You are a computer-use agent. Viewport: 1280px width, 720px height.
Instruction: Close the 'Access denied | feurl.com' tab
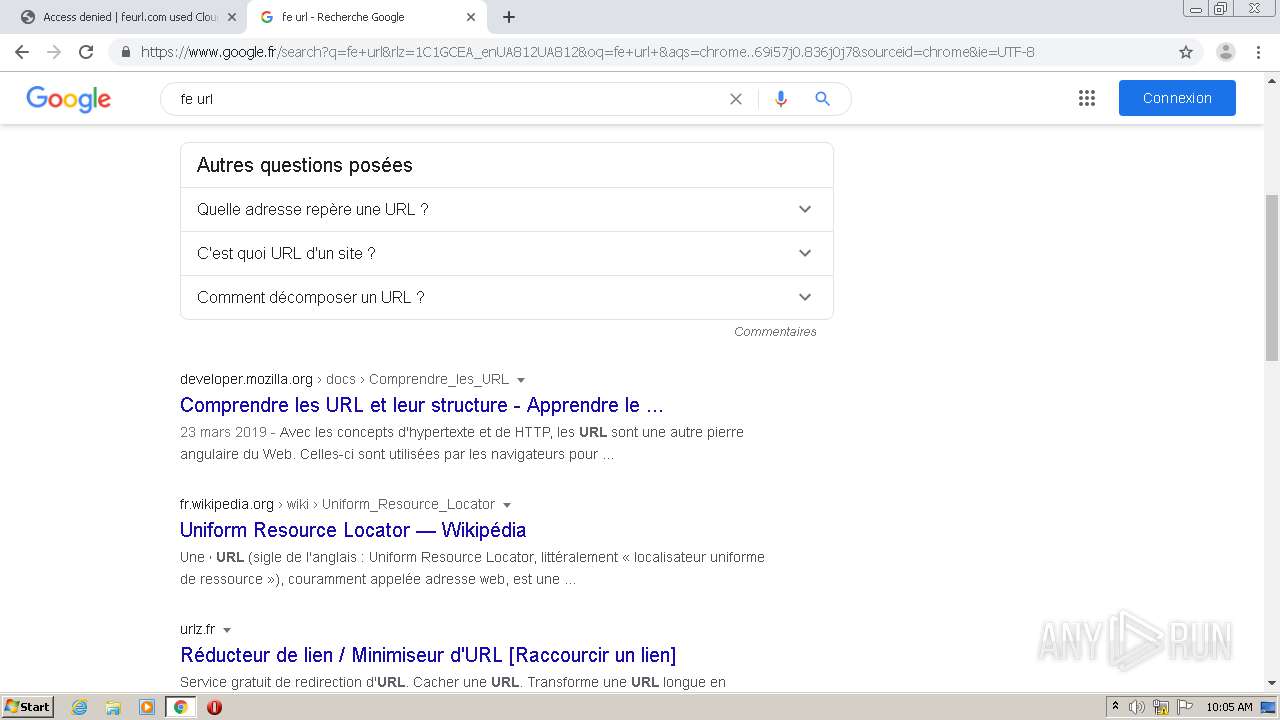coord(231,17)
